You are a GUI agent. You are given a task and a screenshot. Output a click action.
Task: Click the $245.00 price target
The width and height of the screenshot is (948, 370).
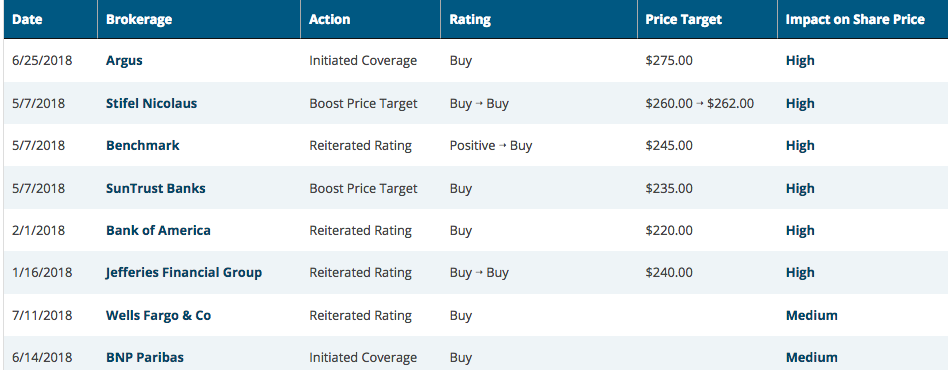669,146
